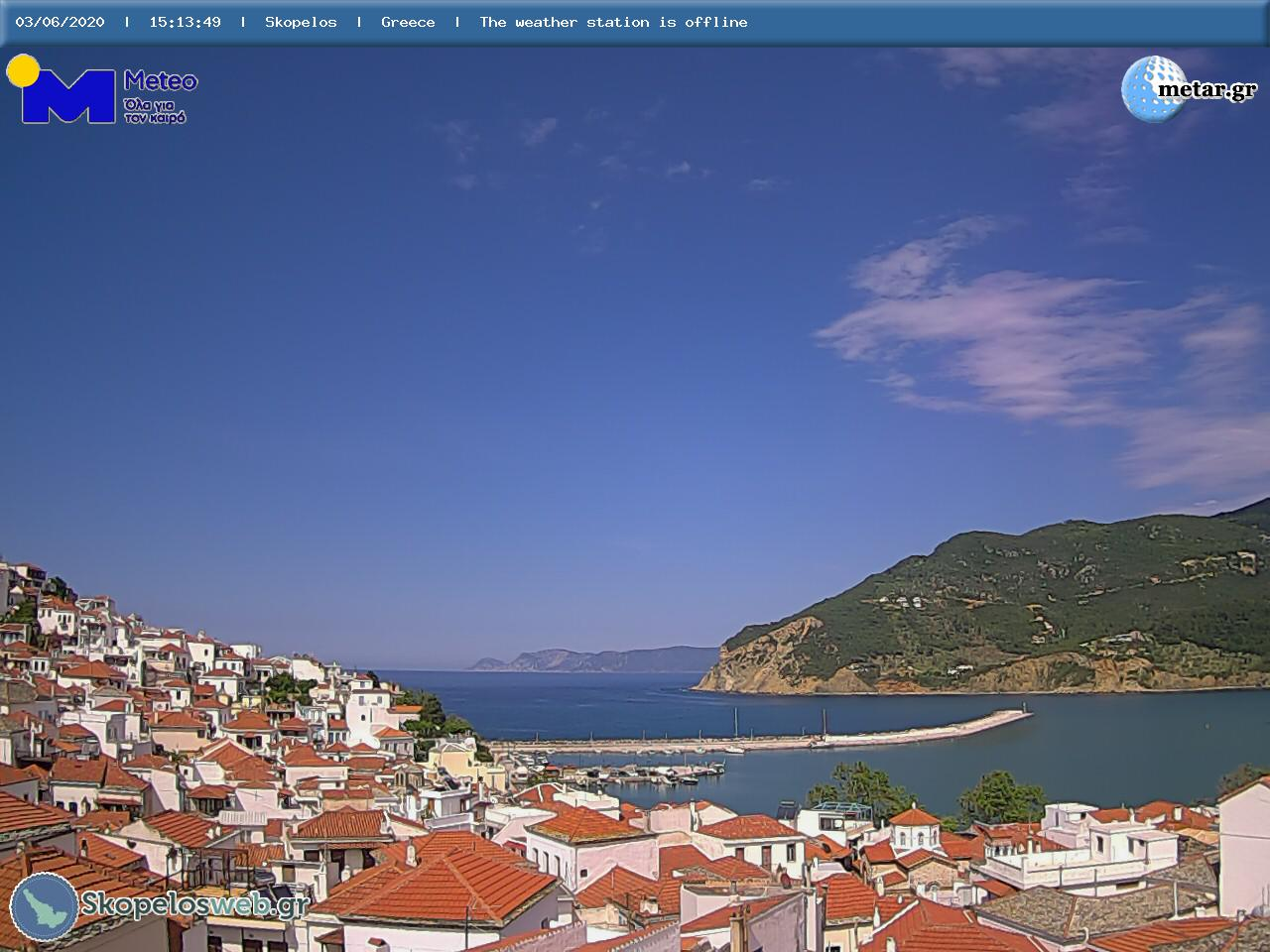The image size is (1270, 952).
Task: Click the Skopelos location label
Action: pyautogui.click(x=301, y=22)
